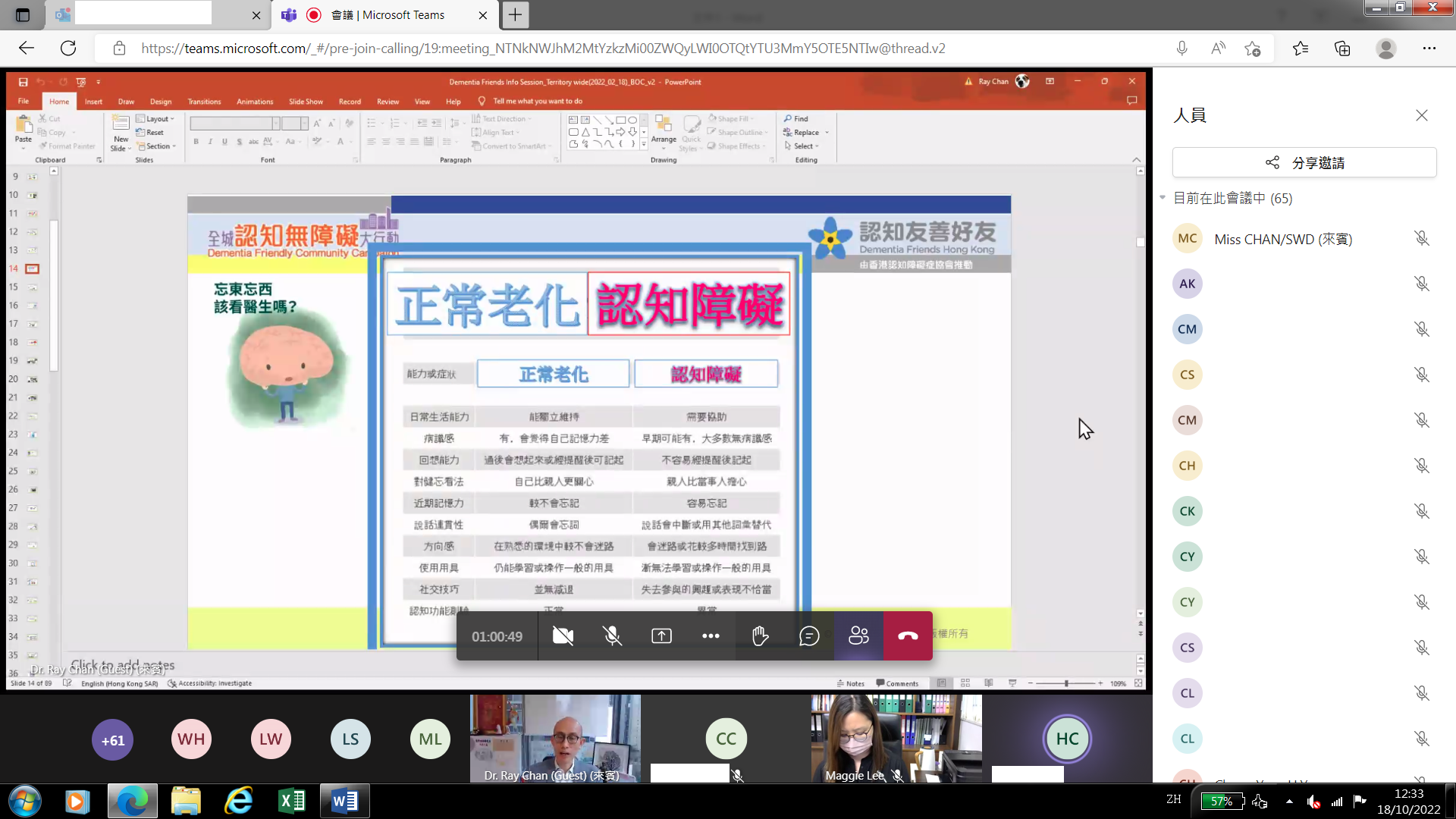Viewport: 1456px width, 819px height.
Task: Open Excel from the Windows taskbar
Action: [x=291, y=801]
